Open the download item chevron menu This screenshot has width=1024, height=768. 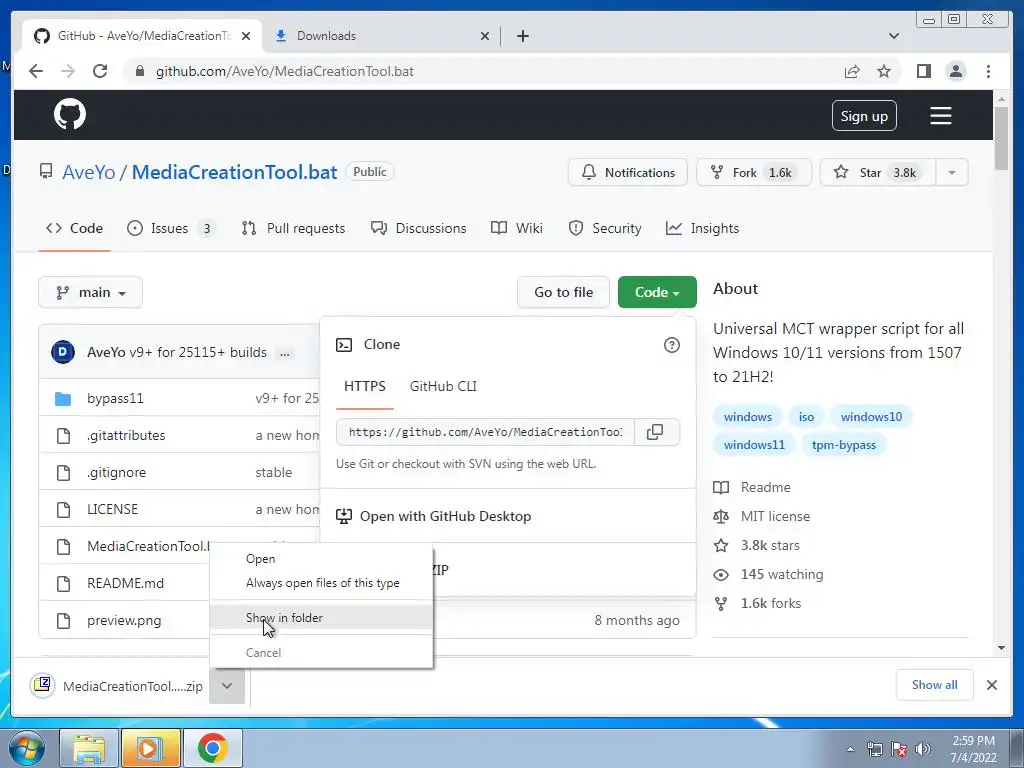227,686
